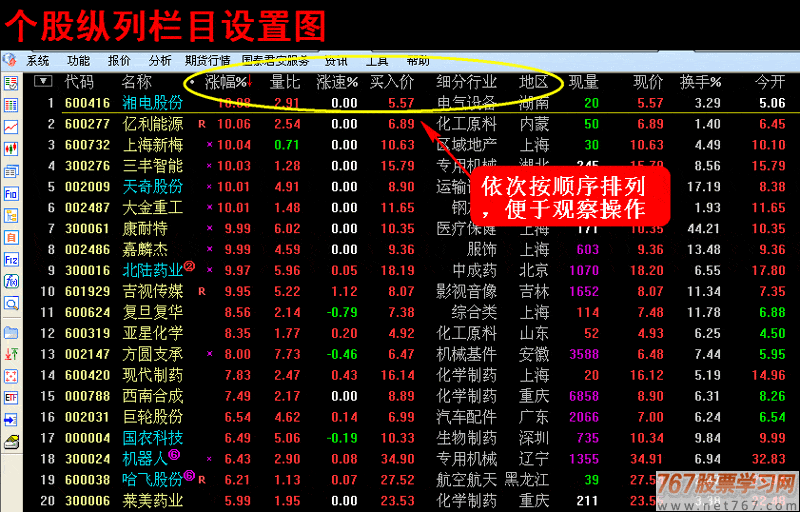Click the line trend chart sidebar icon
Viewport: 800px width, 512px height.
(x=11, y=127)
